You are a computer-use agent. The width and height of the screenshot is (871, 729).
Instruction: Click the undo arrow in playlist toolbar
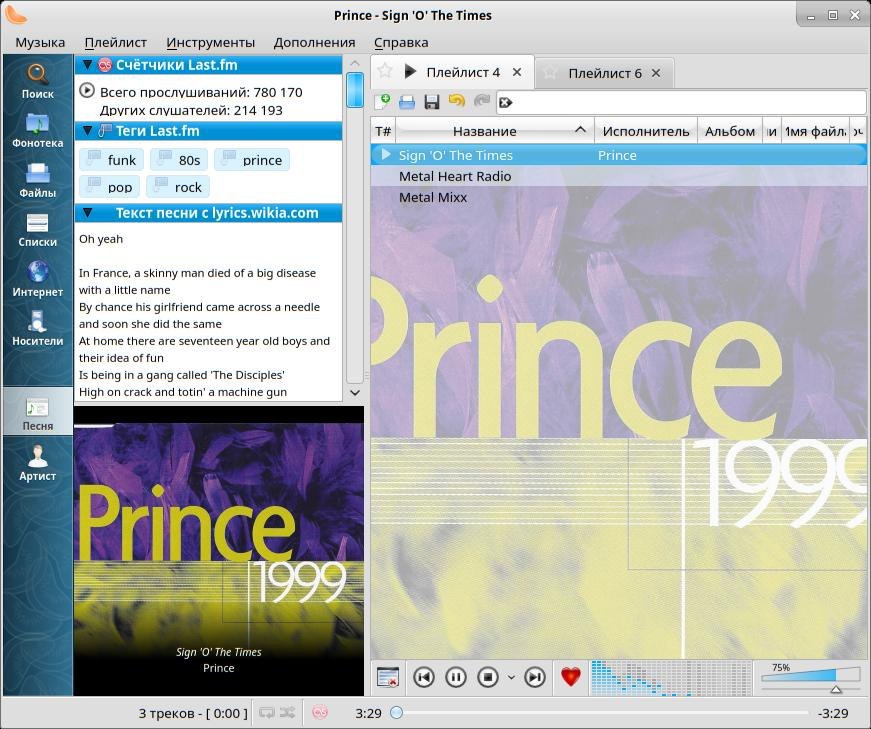pos(457,101)
